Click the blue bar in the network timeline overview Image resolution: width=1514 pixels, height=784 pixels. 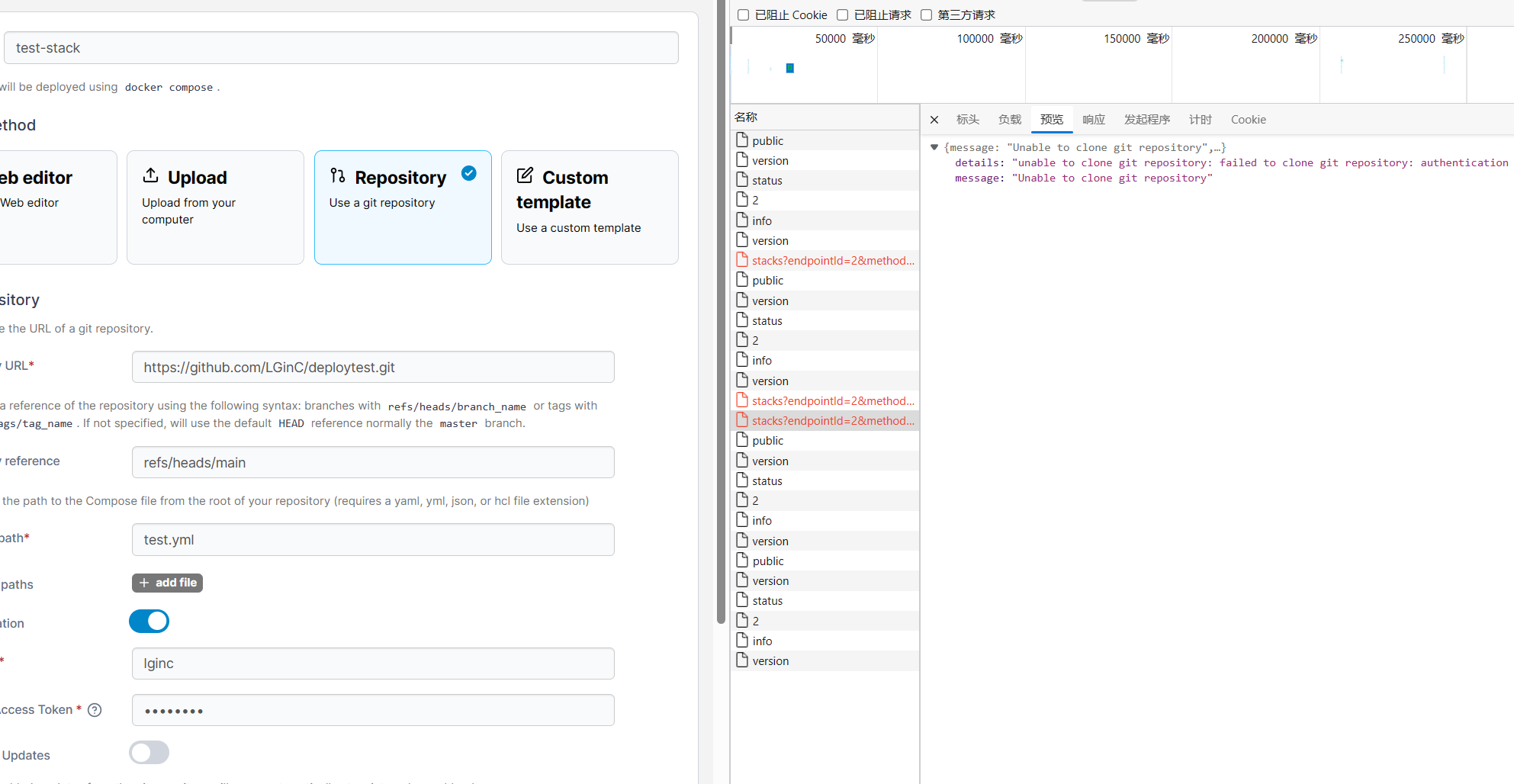tap(789, 68)
